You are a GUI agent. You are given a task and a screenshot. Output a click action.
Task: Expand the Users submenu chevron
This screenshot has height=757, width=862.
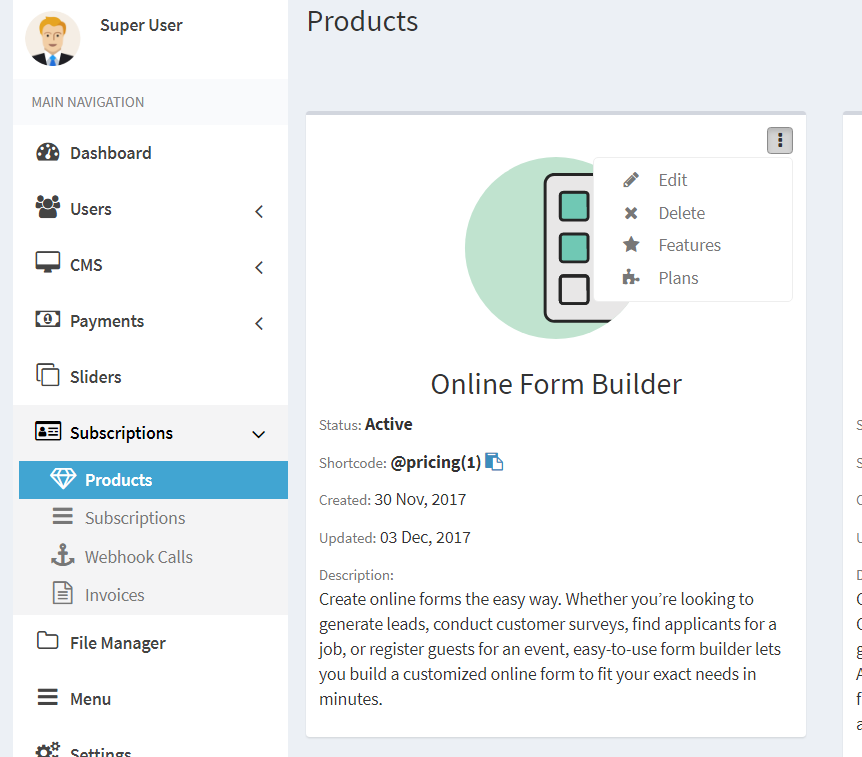point(259,212)
